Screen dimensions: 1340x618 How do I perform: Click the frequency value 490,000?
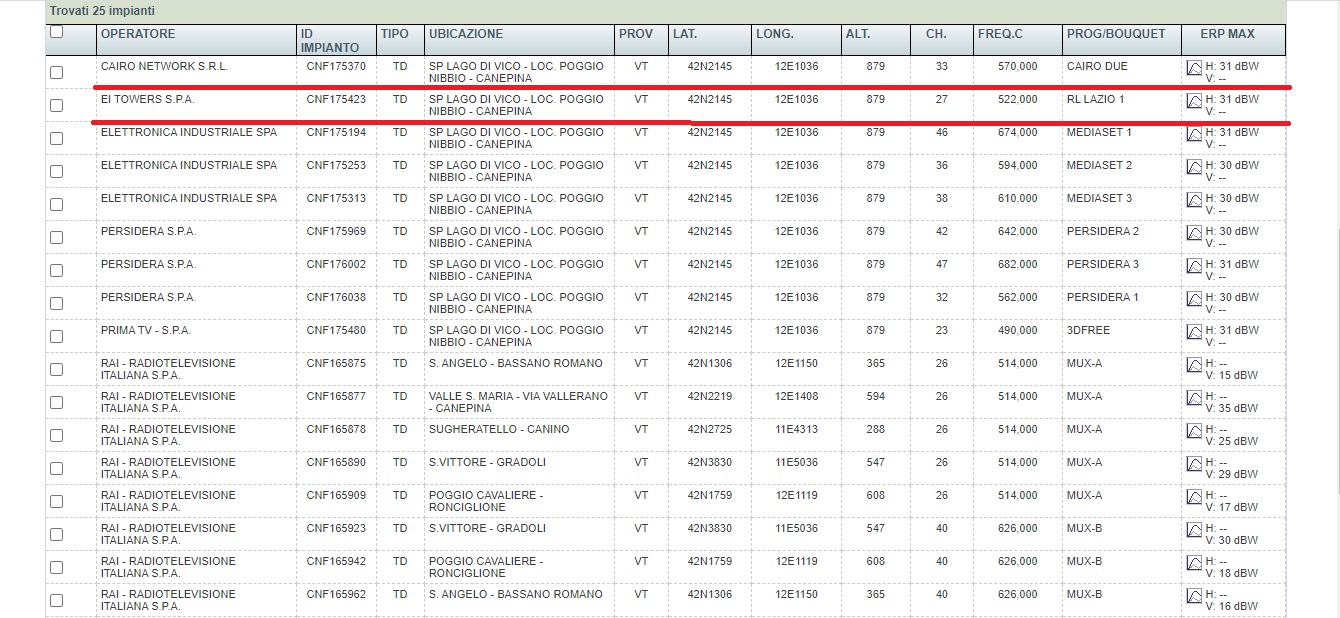[1018, 330]
